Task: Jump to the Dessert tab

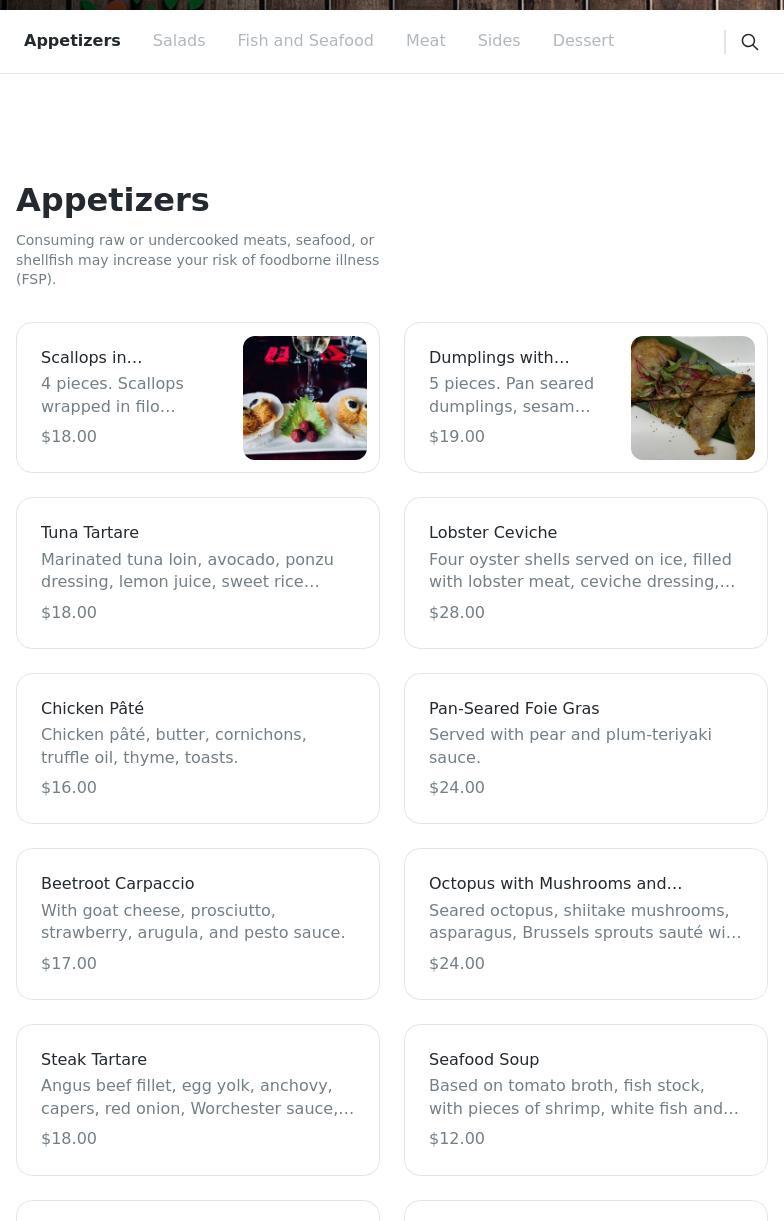Action: click(582, 41)
